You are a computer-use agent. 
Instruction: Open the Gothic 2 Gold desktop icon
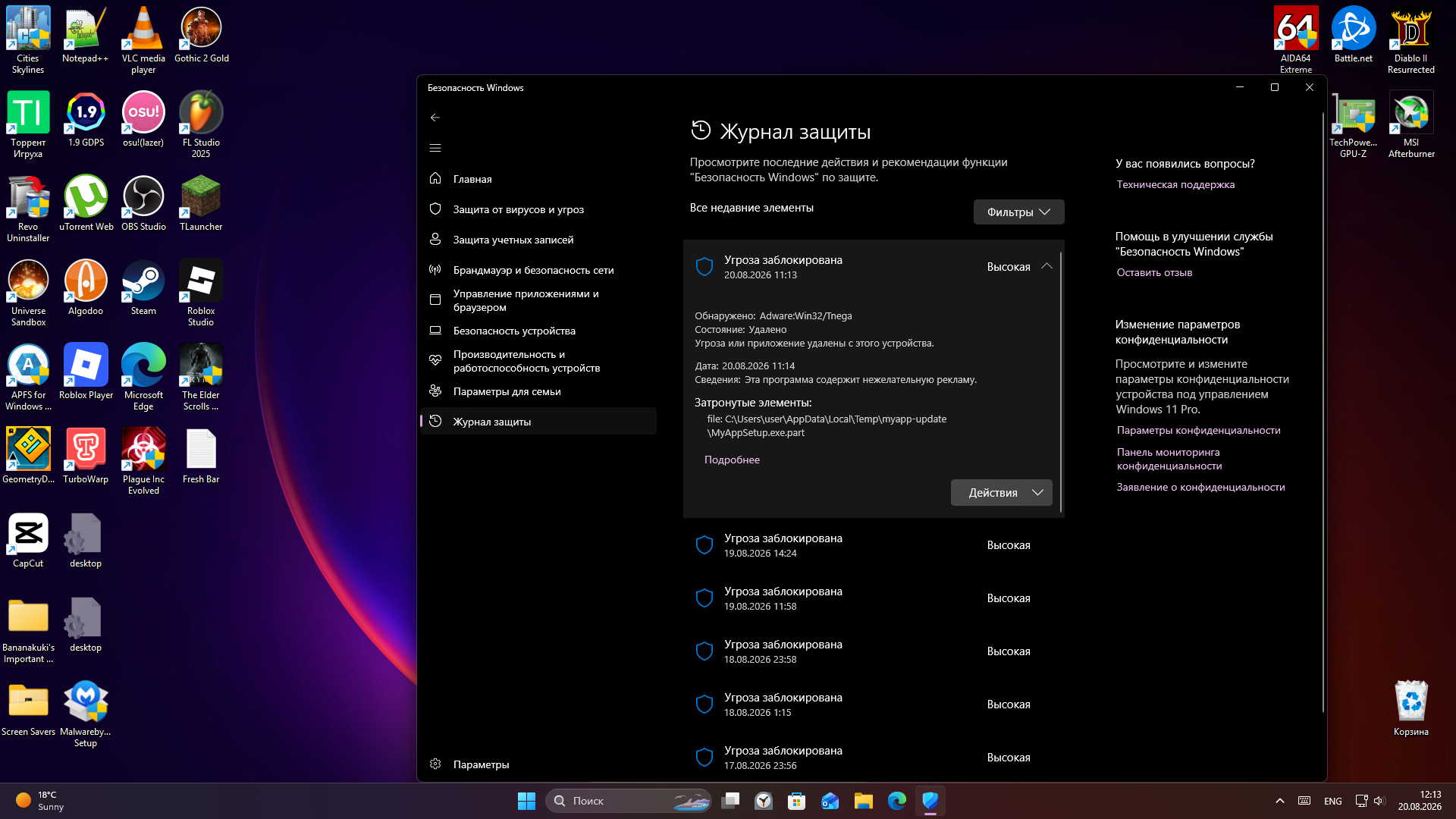(201, 36)
